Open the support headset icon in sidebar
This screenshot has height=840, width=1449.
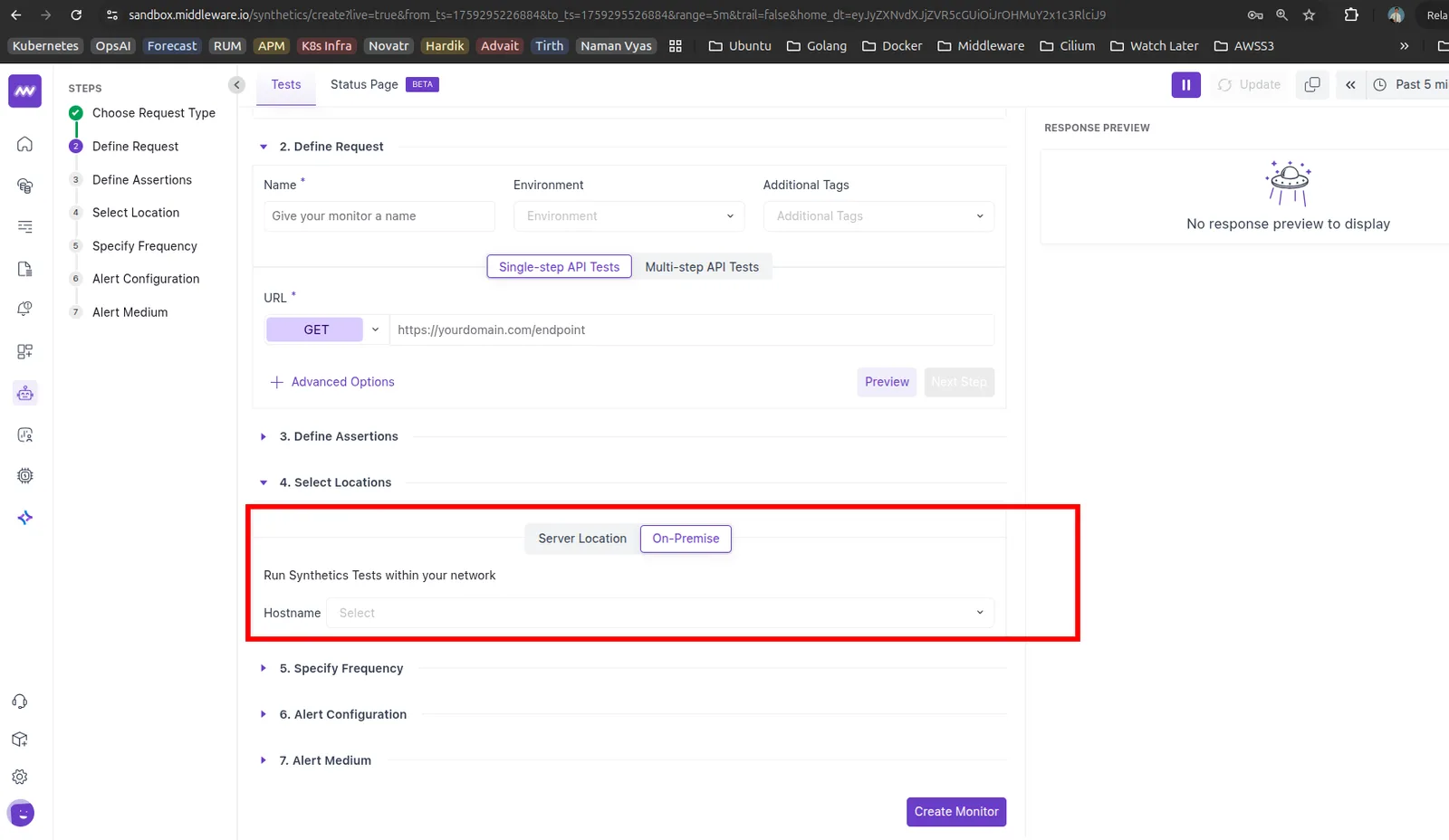coord(20,702)
